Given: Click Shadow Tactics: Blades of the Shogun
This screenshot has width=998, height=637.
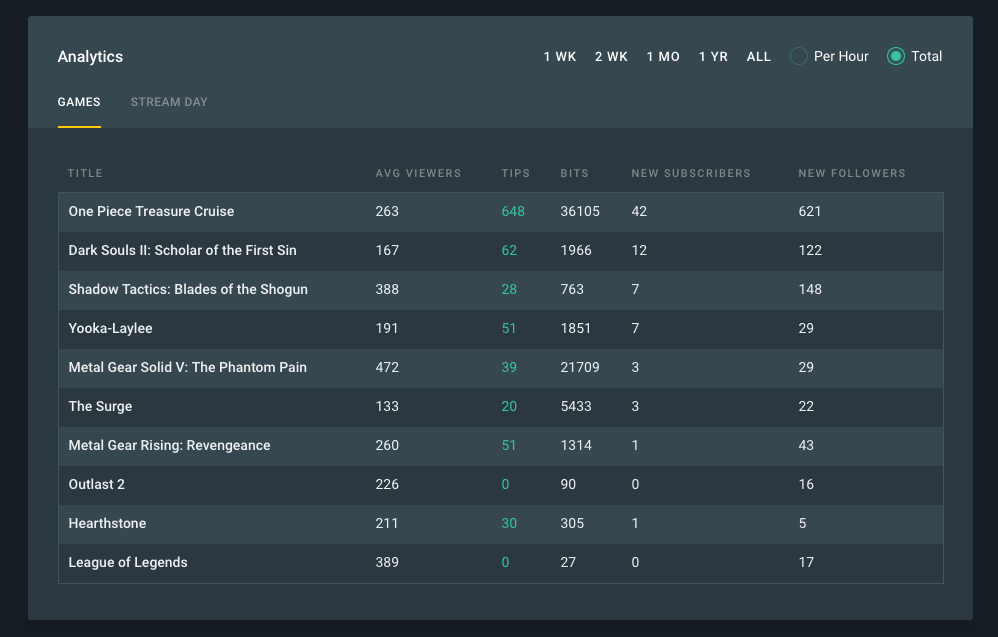Looking at the screenshot, I should (x=188, y=289).
